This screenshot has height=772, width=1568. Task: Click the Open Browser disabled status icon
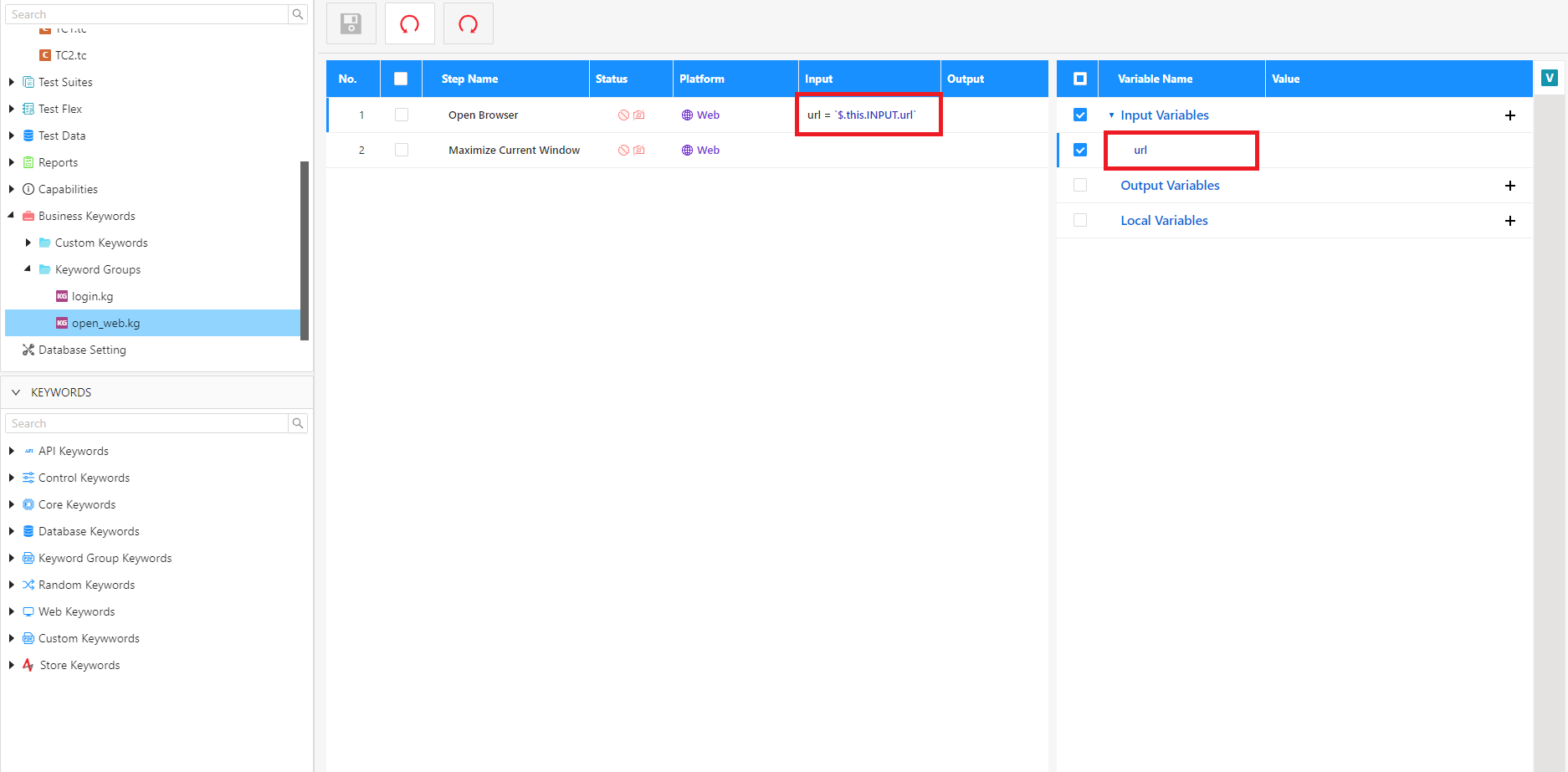[x=623, y=115]
